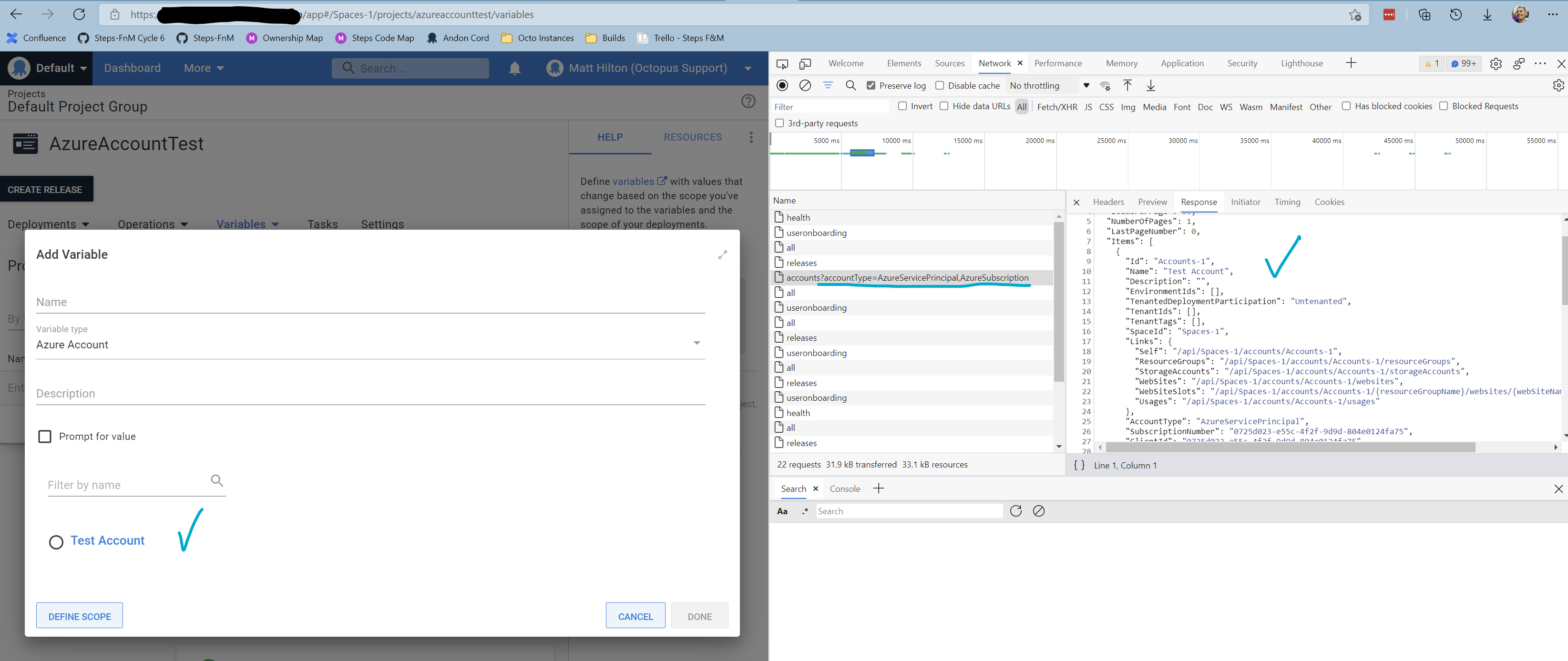Toggle the device emulation toolbar

(805, 63)
